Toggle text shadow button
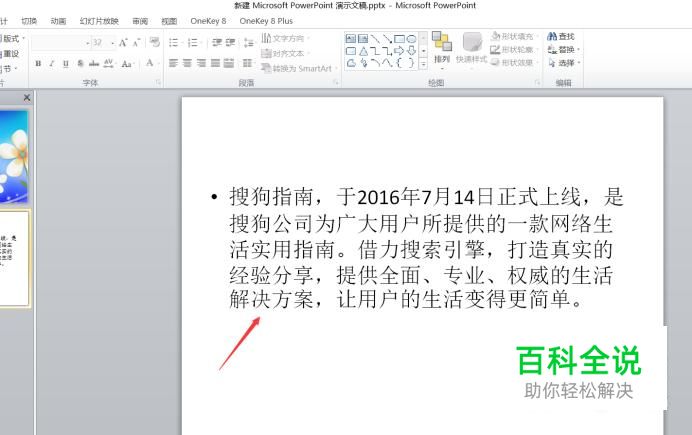The width and height of the screenshot is (692, 435). [x=80, y=64]
